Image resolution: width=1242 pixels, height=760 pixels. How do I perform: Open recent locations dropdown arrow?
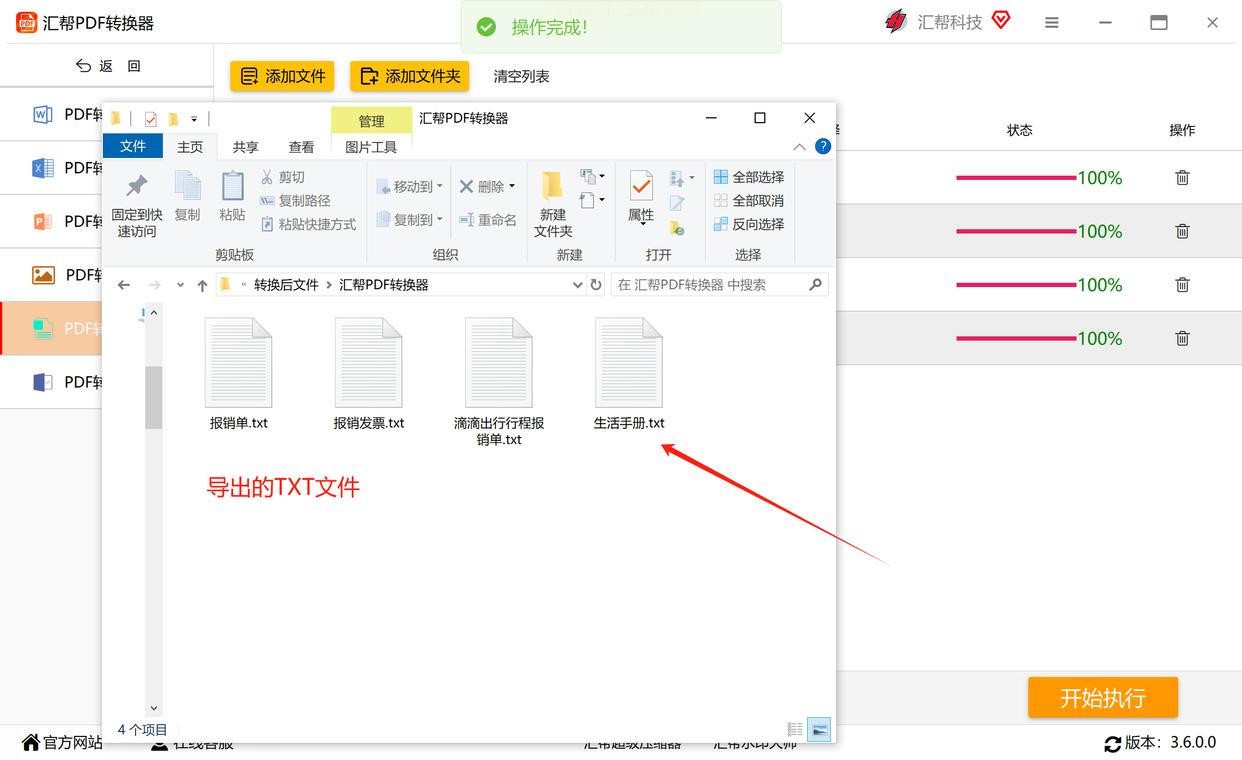pyautogui.click(x=180, y=285)
